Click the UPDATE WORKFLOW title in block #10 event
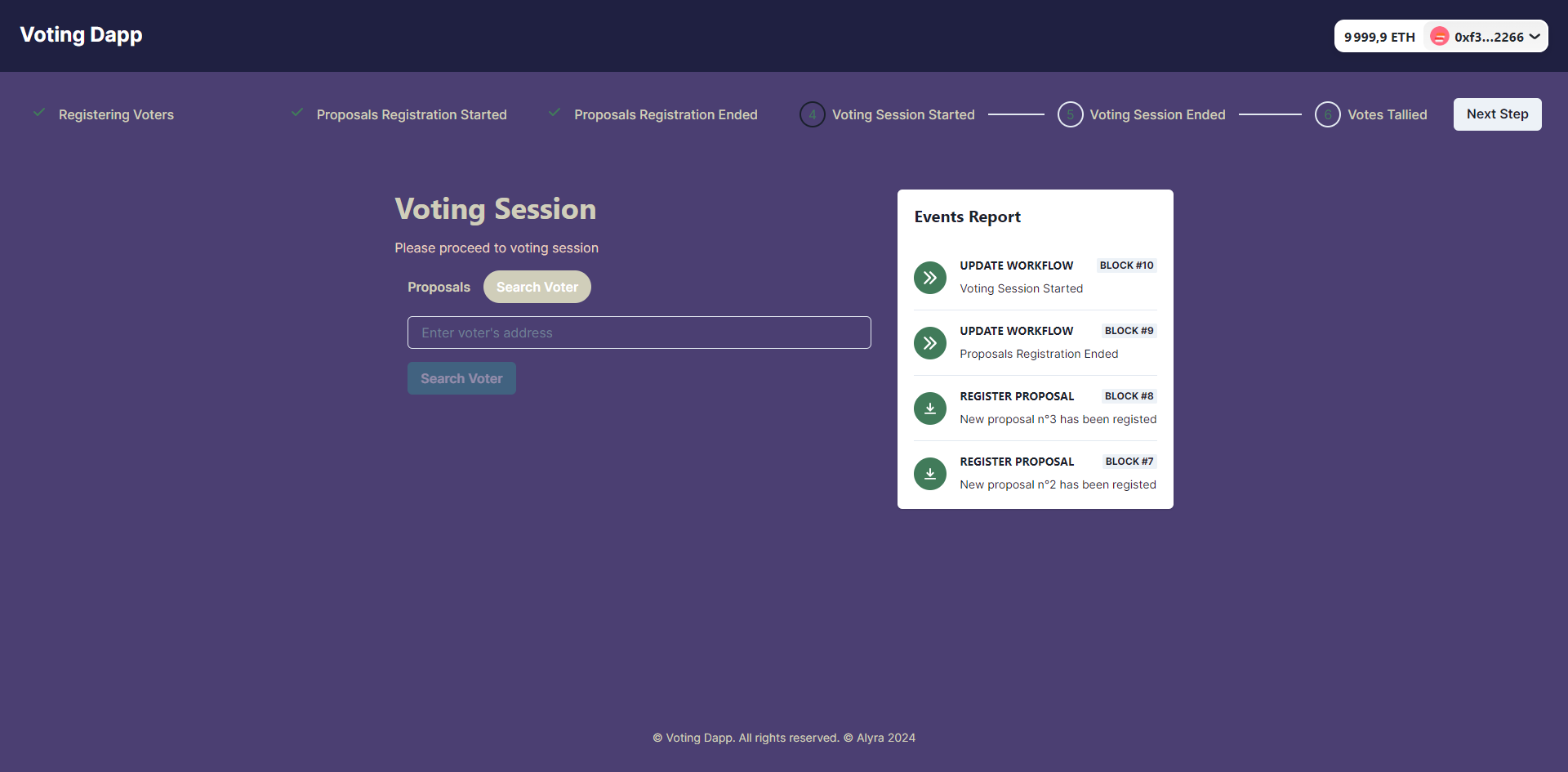 click(1017, 266)
